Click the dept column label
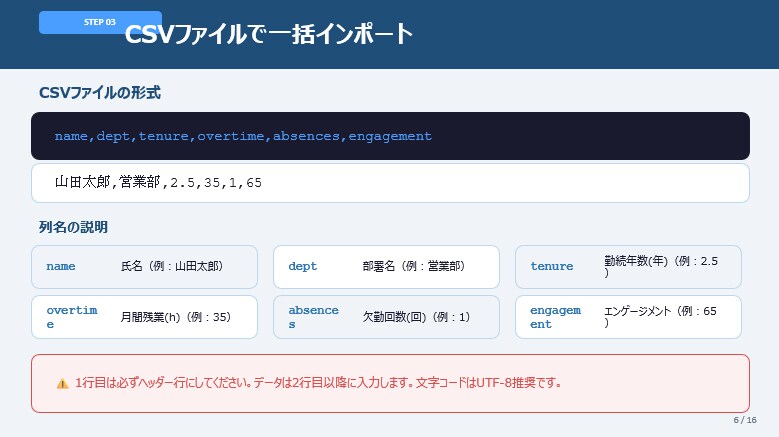The width and height of the screenshot is (779, 437). 303,266
